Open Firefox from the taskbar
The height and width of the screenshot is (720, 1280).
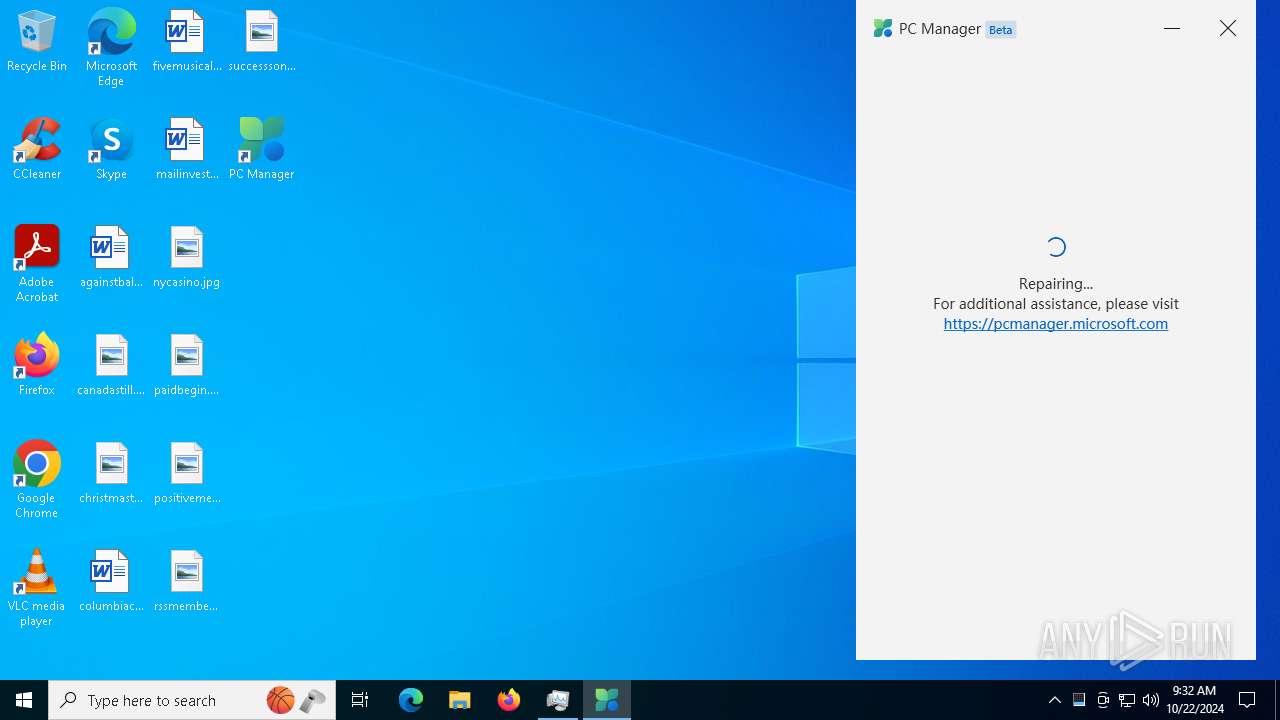click(x=509, y=700)
